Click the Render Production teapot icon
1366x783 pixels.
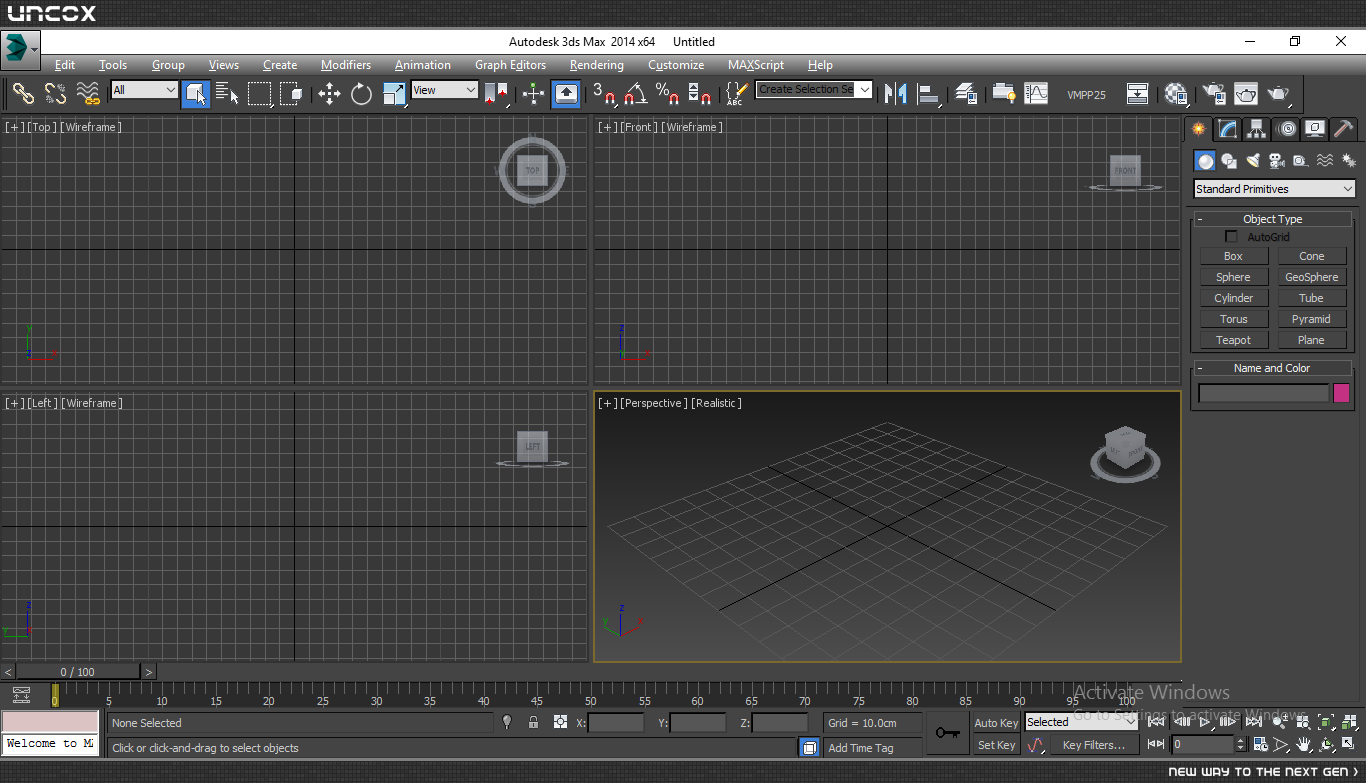point(1278,93)
